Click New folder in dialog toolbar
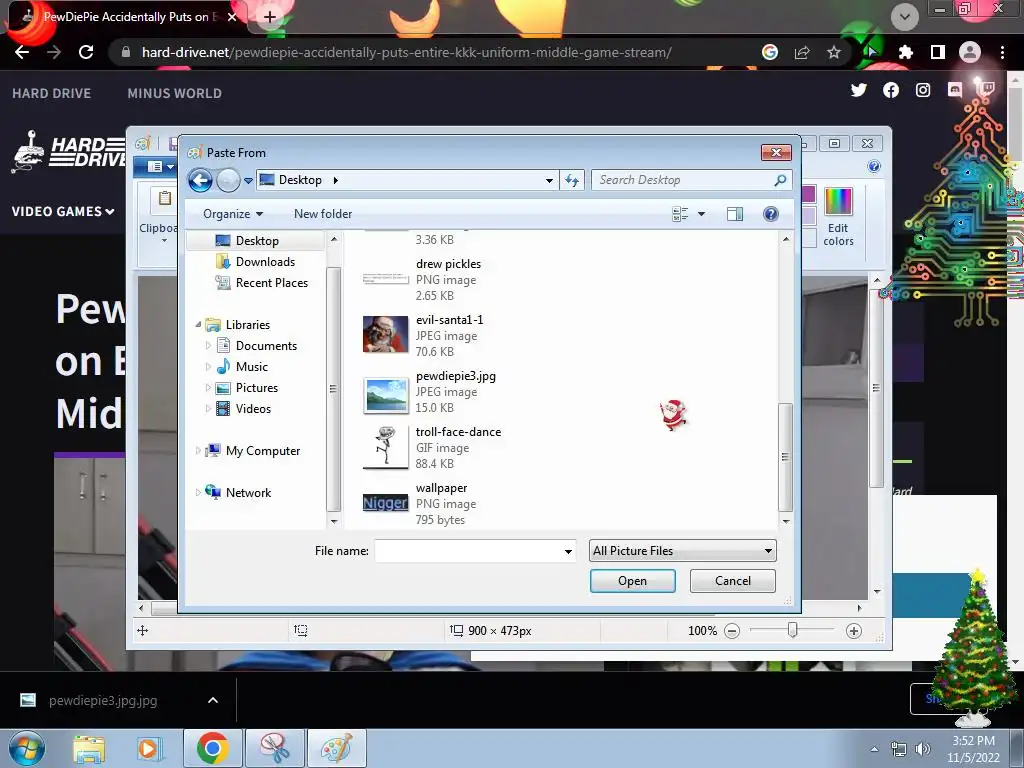Screen dimensions: 1024x768 point(323,214)
